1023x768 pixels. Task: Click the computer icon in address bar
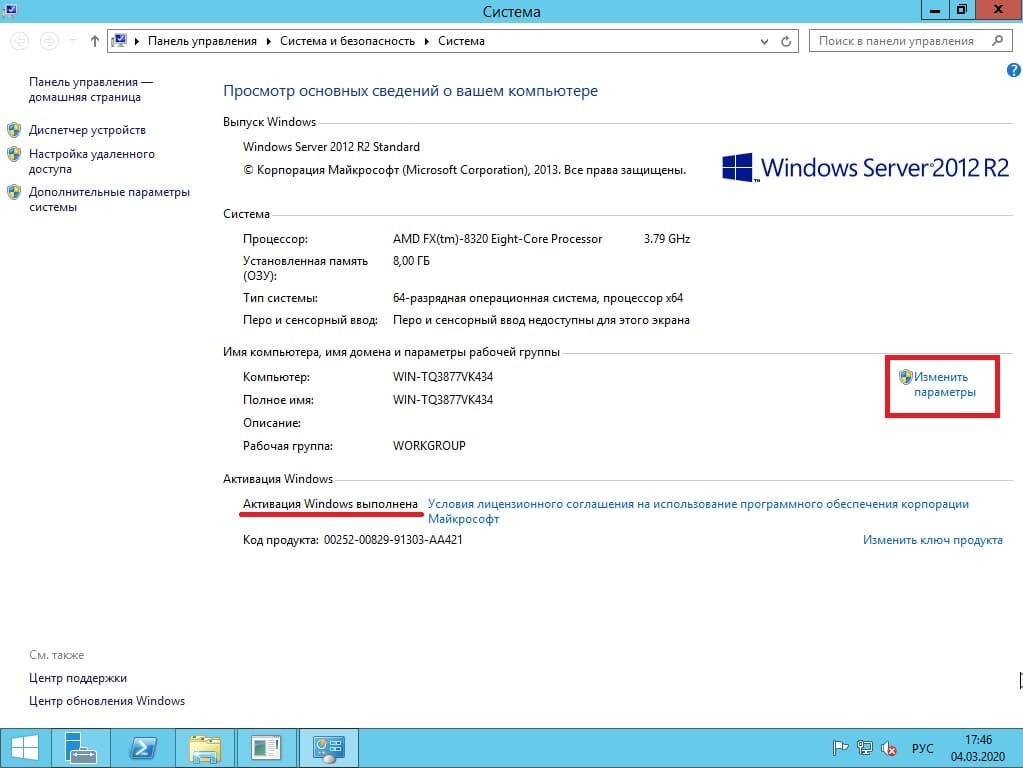click(x=119, y=40)
